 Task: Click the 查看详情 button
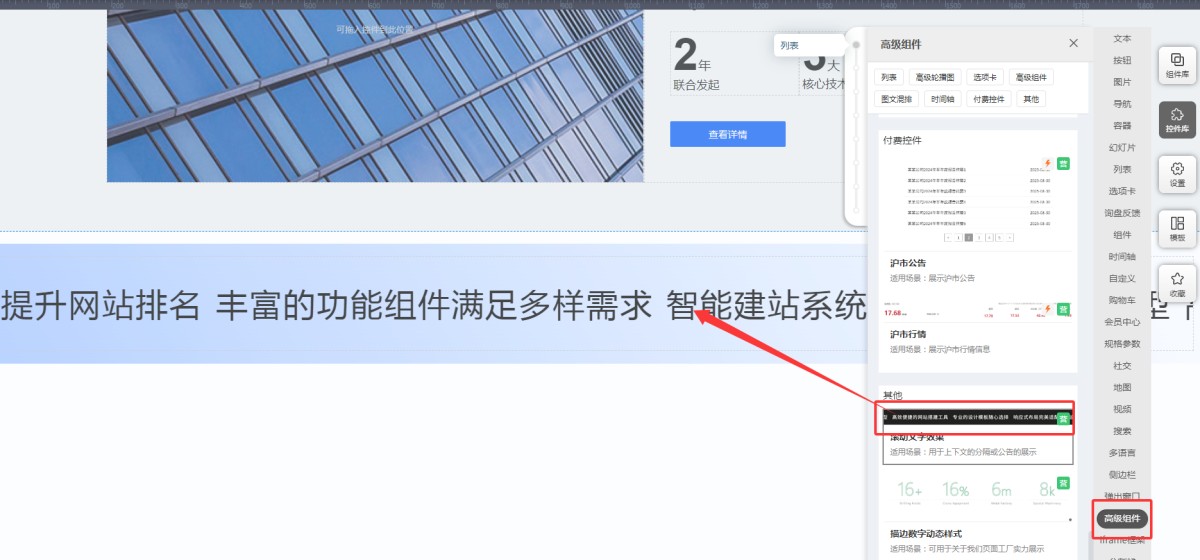(x=728, y=134)
